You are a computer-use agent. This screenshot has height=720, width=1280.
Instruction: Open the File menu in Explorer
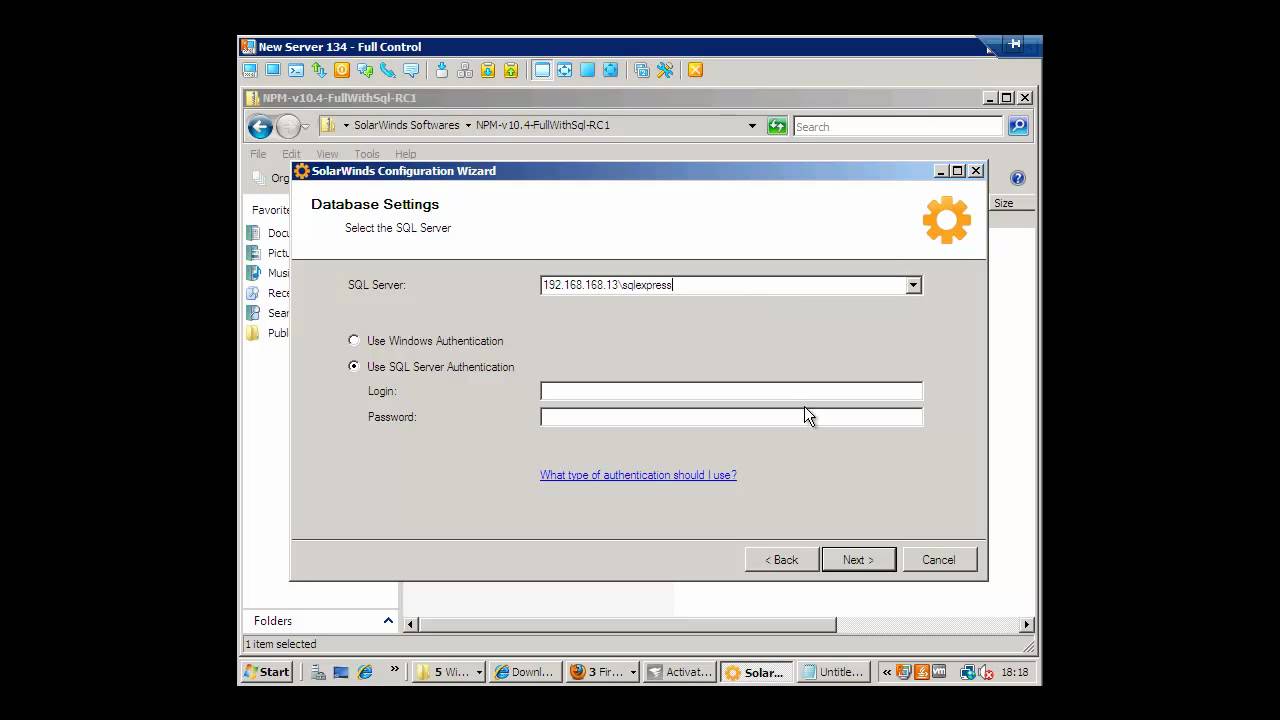point(258,154)
